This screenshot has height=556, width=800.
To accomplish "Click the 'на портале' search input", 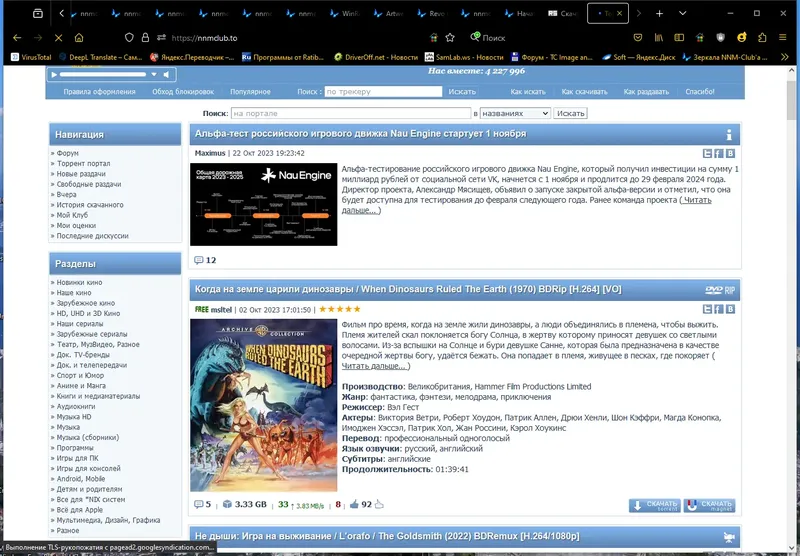I will pos(351,113).
